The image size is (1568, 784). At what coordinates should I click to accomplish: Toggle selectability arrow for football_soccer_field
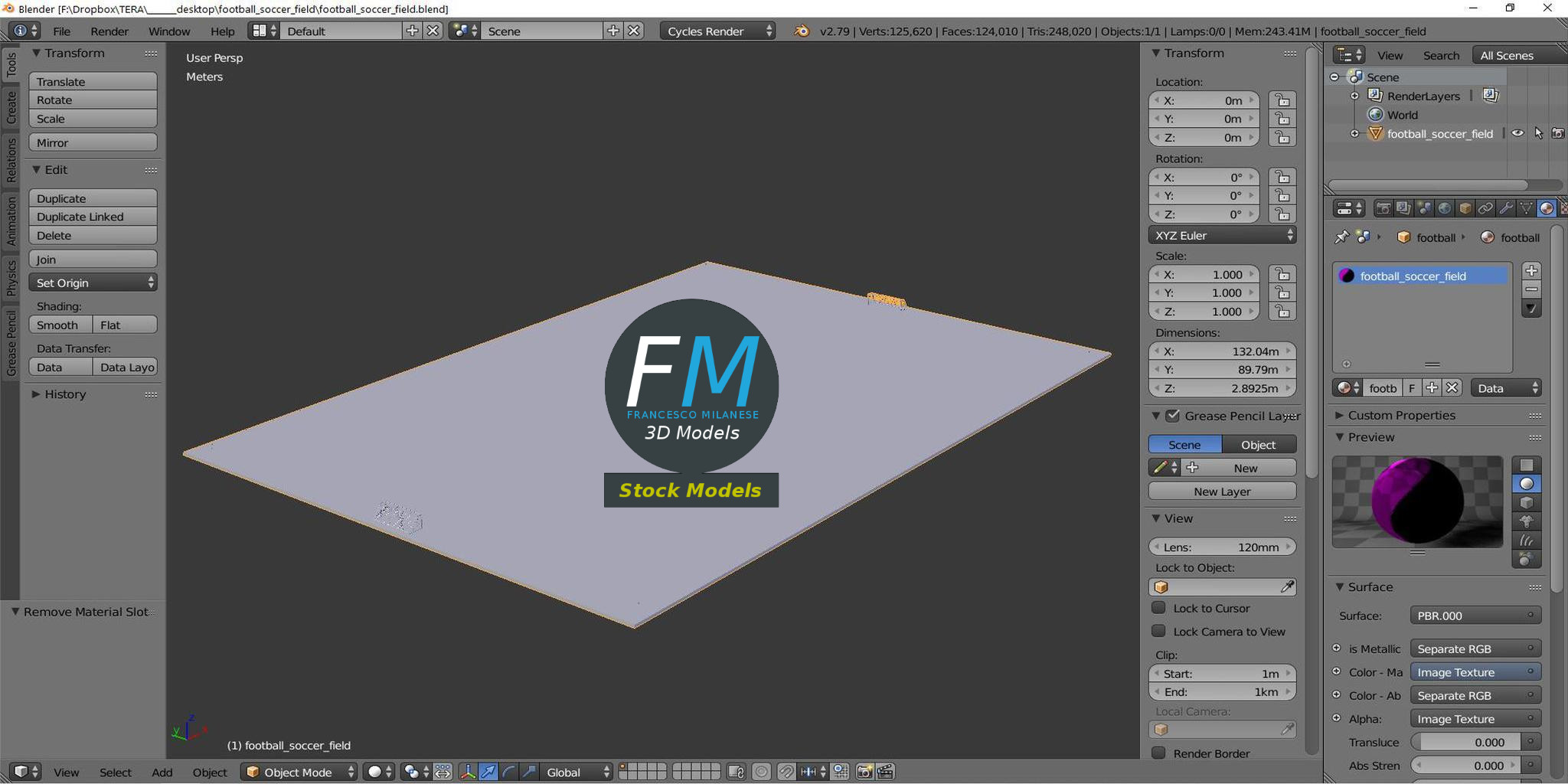point(1538,133)
